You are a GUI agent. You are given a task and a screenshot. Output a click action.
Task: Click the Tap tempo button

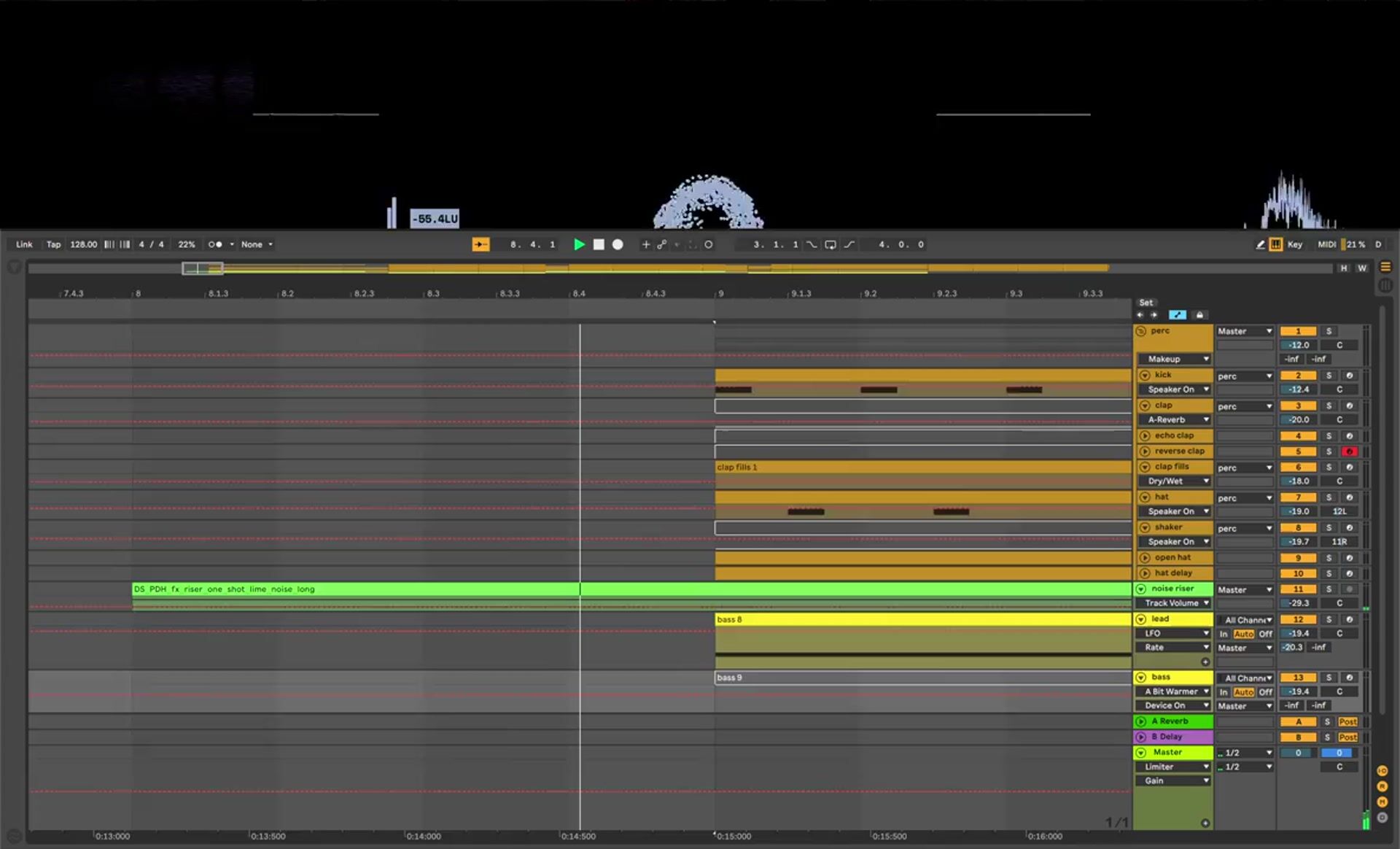(52, 244)
